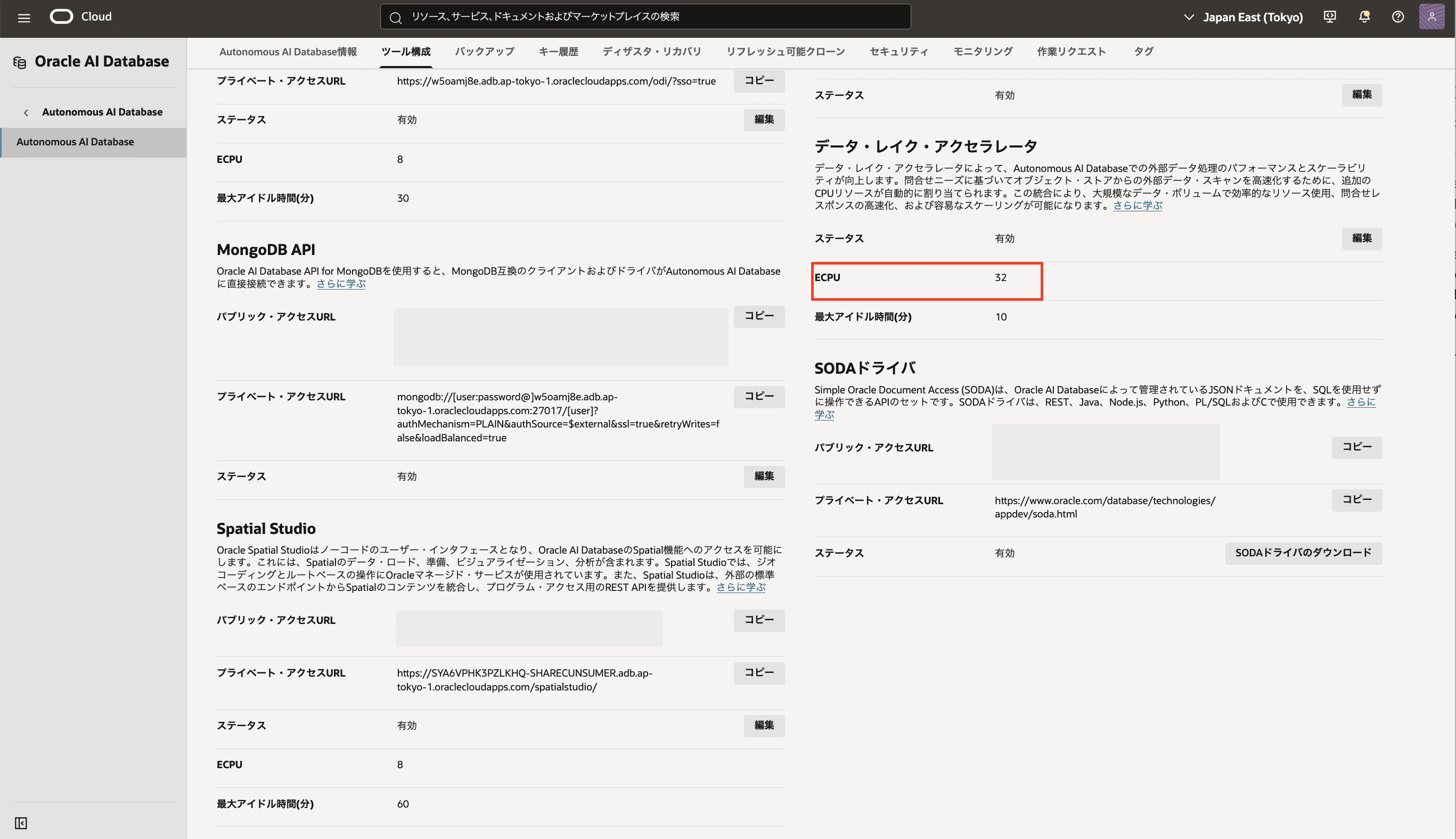
Task: Click data lake accelerator ECPU value 32
Action: tap(1001, 278)
